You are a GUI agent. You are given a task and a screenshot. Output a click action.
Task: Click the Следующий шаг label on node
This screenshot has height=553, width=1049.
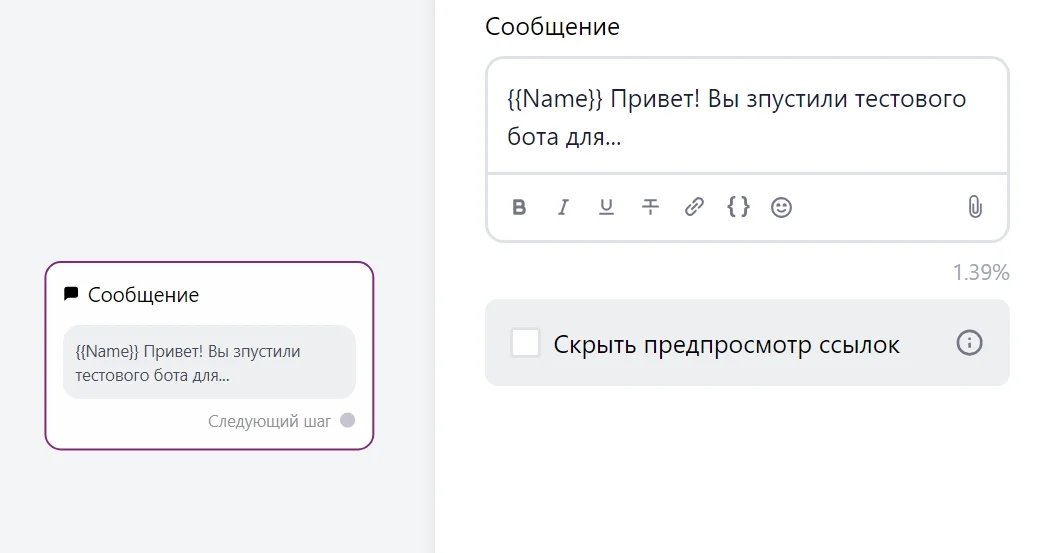(269, 421)
